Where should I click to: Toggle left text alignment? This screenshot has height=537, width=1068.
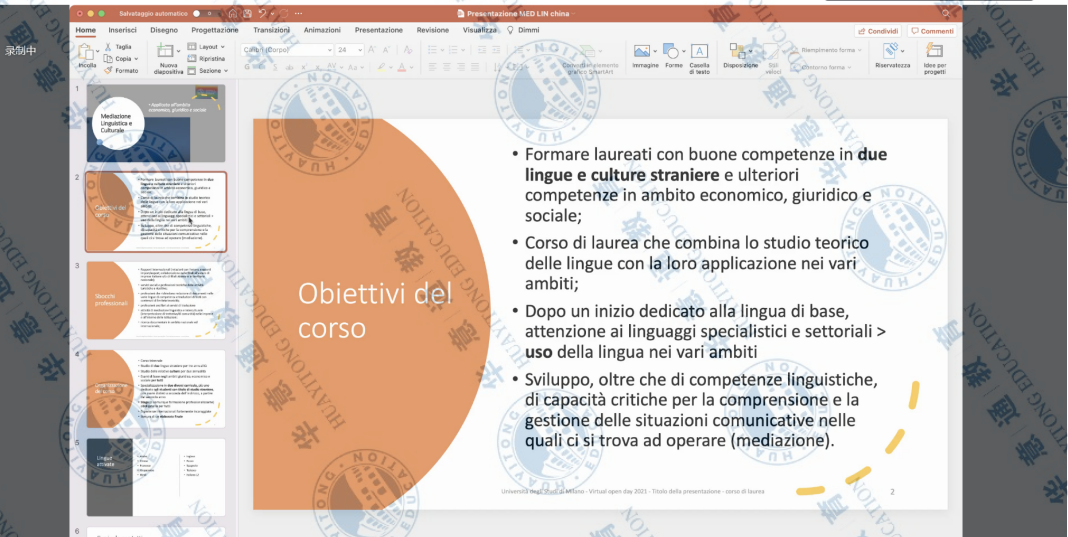(x=432, y=67)
